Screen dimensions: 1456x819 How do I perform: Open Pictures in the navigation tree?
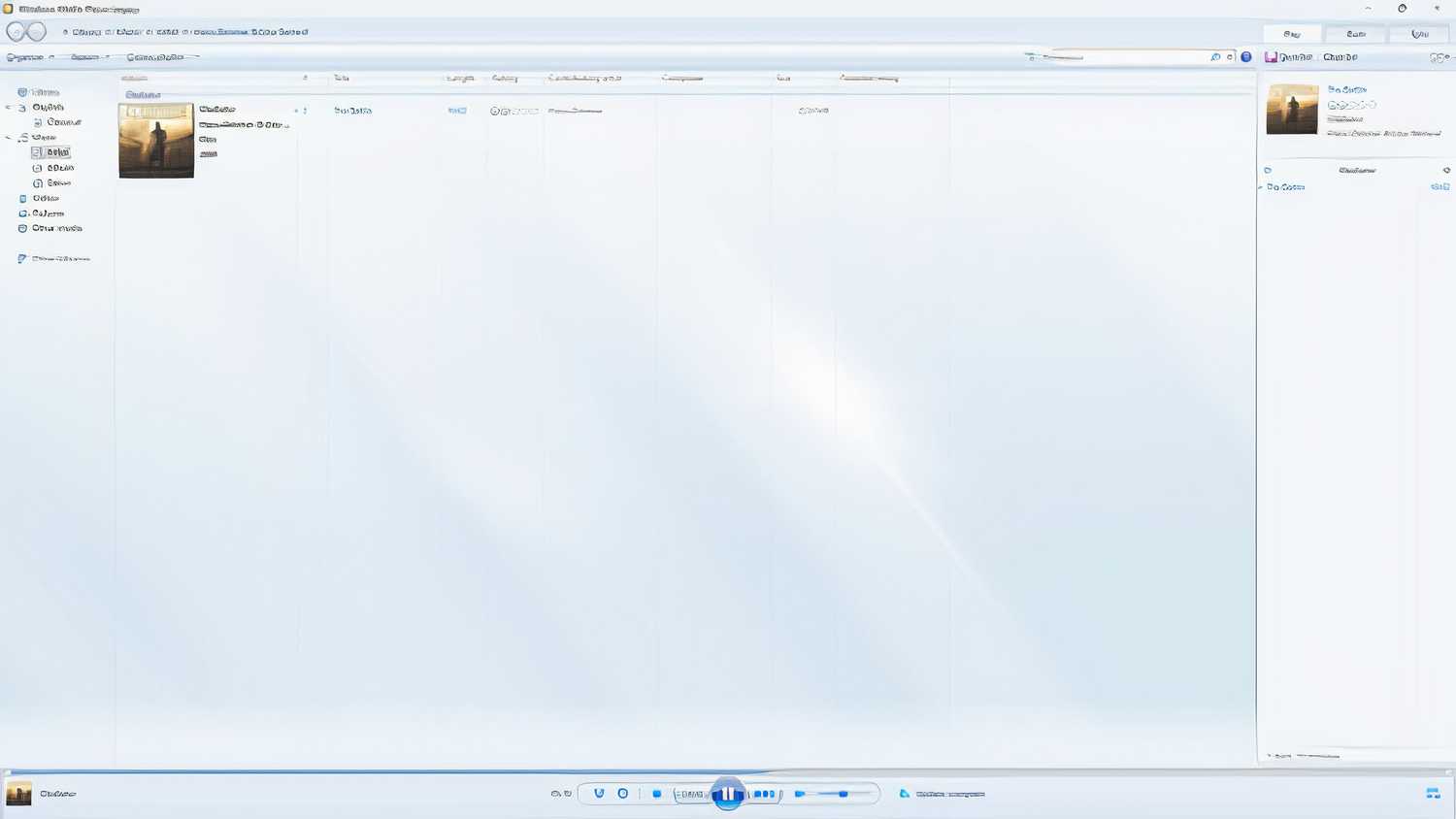(42, 213)
